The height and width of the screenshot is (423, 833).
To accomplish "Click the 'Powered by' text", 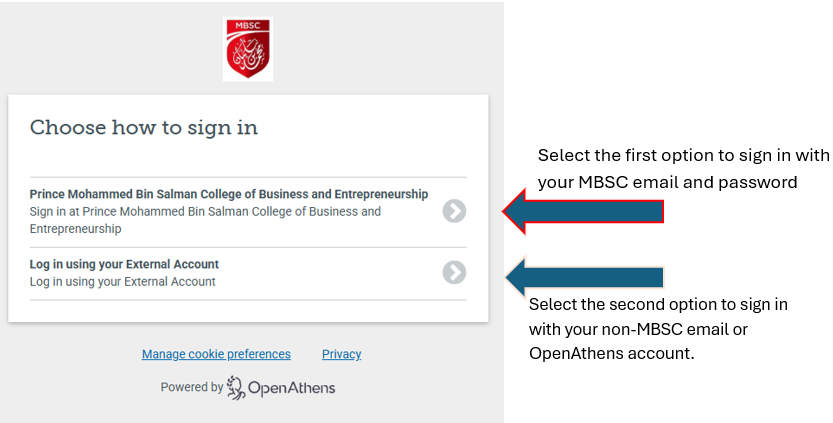I will [192, 387].
